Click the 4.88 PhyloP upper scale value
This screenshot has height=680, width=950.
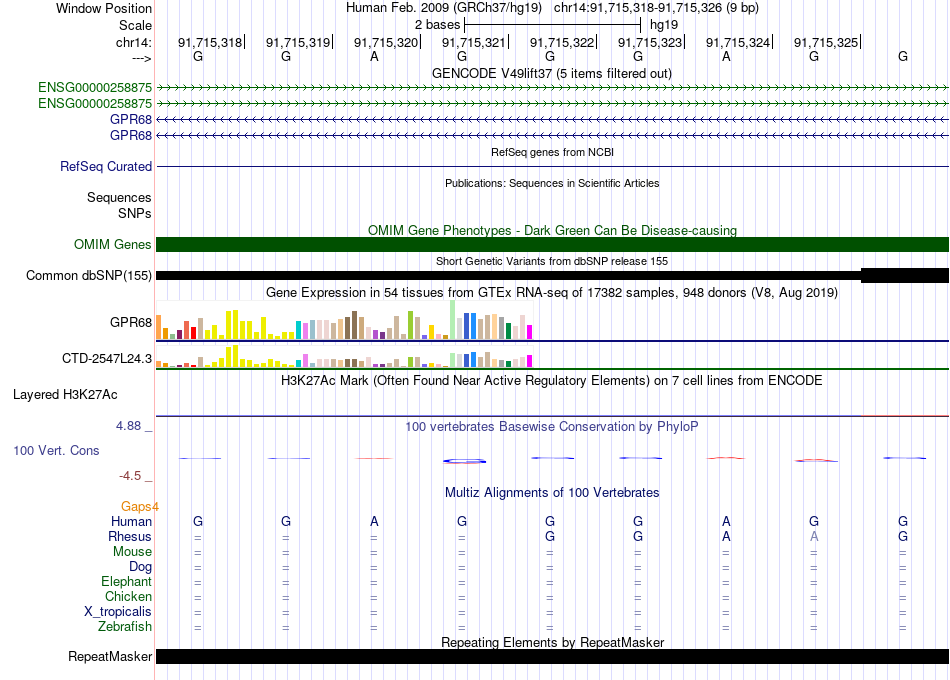(x=128, y=426)
